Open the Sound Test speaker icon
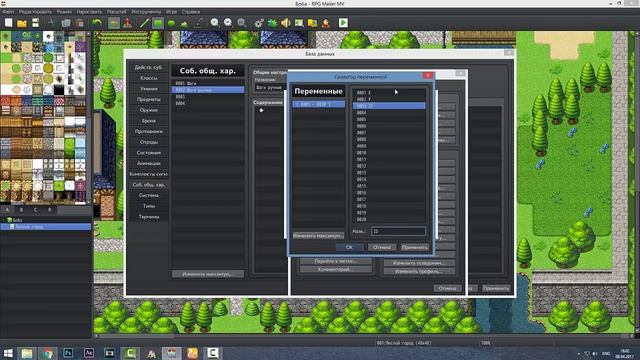This screenshot has height=360, width=640. 286,23
